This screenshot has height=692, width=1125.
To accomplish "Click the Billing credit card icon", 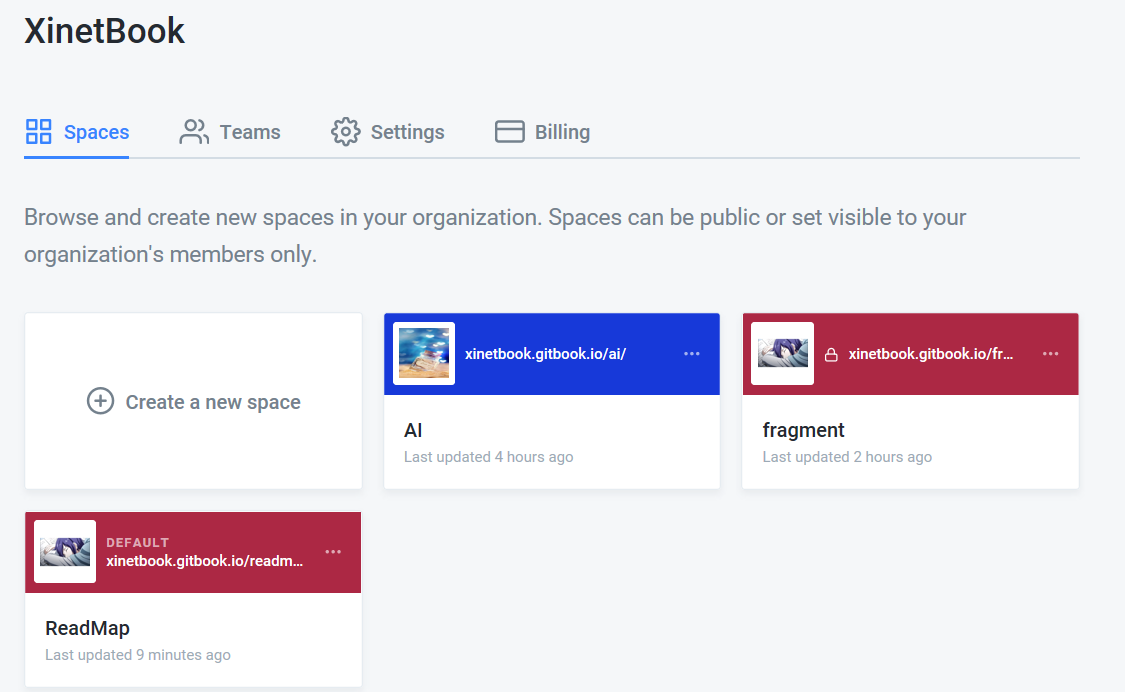I will pos(510,132).
